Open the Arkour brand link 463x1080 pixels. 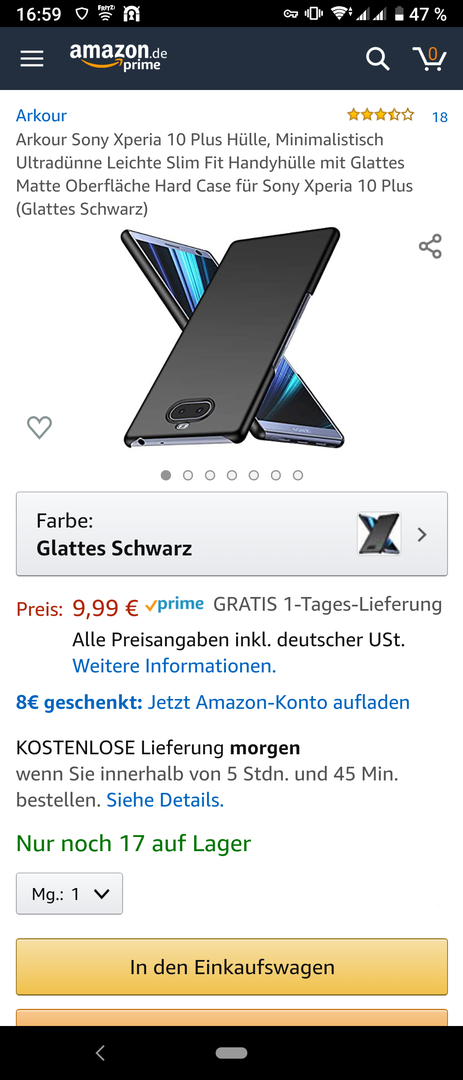click(x=41, y=115)
